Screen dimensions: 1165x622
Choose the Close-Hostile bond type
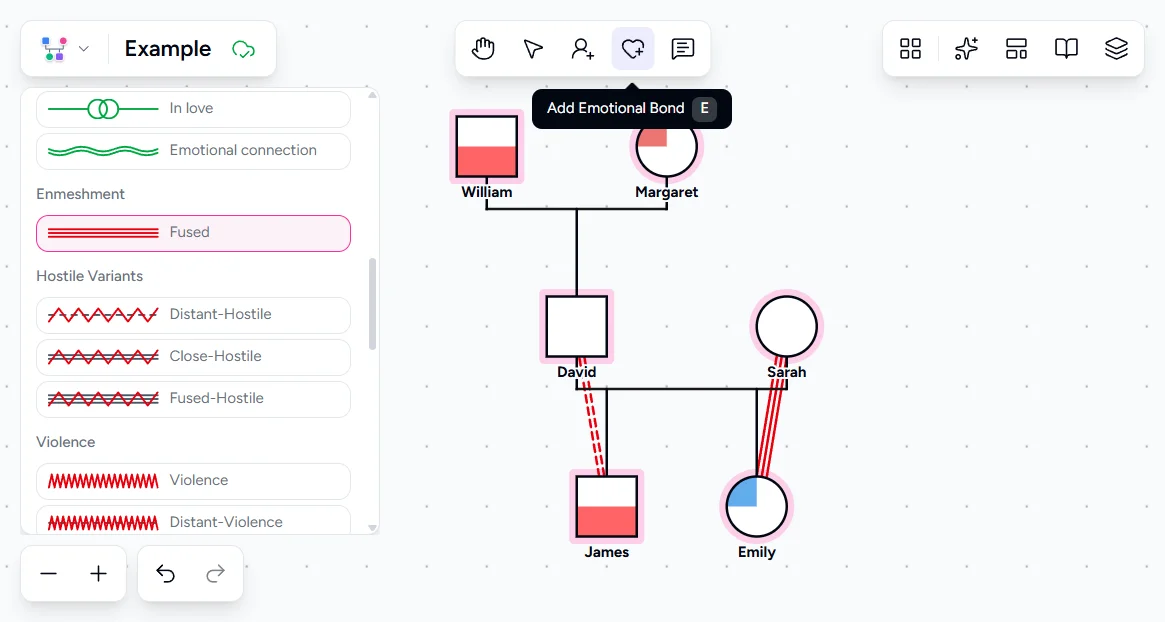point(193,357)
